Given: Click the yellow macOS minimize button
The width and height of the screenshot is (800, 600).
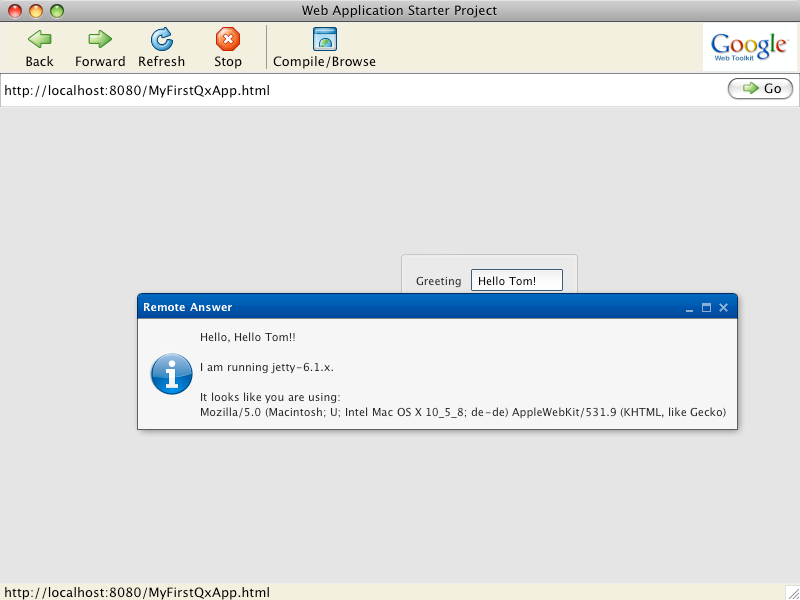Looking at the screenshot, I should coord(36,11).
